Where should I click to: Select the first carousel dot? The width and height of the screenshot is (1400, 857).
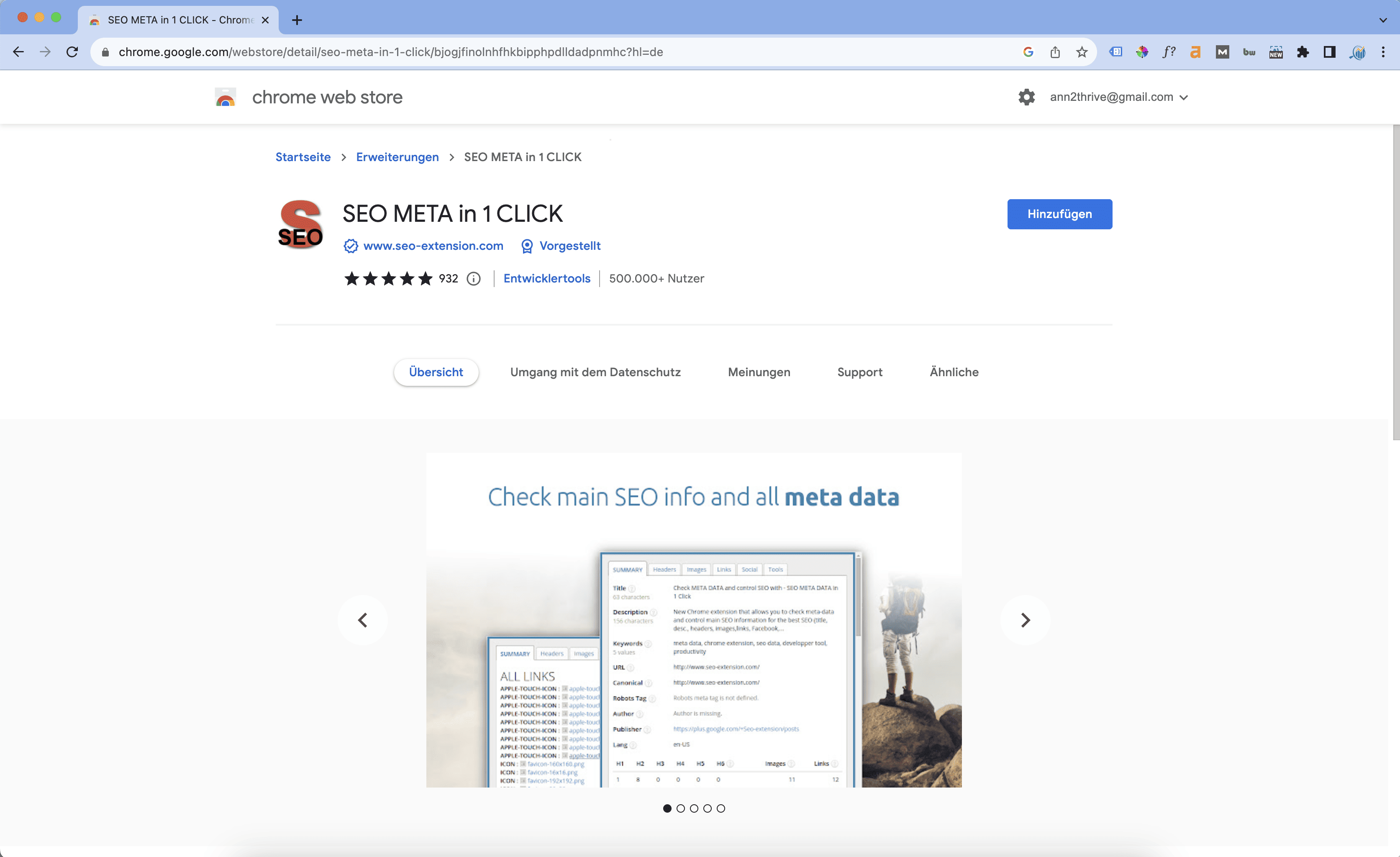click(x=667, y=808)
